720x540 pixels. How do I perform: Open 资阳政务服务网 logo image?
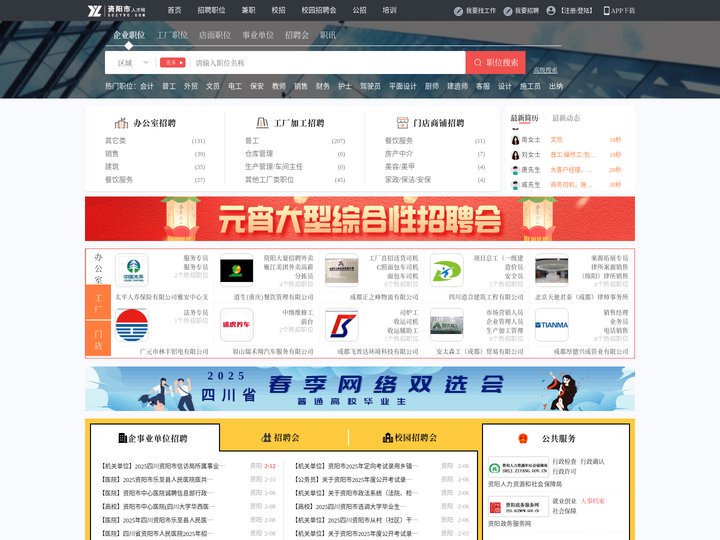tap(518, 507)
